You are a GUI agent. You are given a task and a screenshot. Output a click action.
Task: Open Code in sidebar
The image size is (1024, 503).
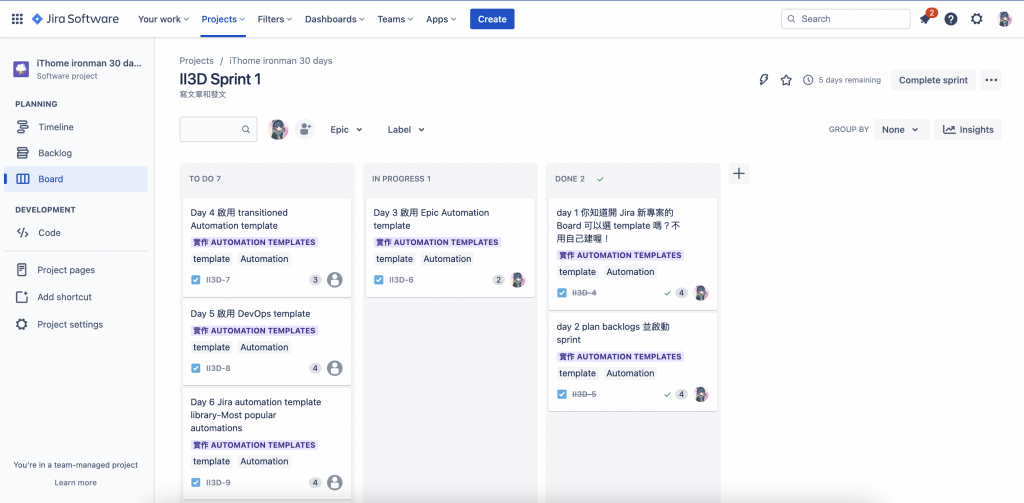pos(76,233)
